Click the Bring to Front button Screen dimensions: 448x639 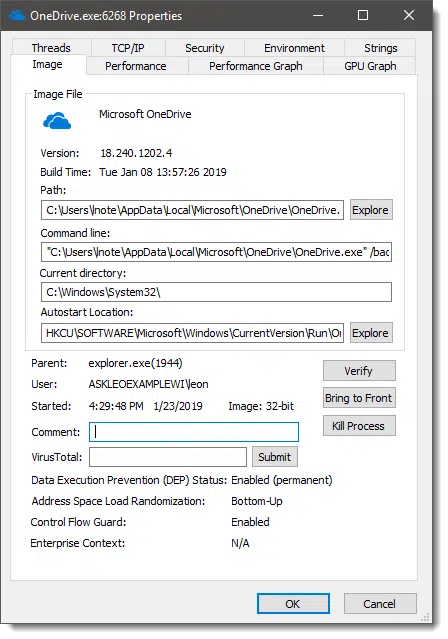point(359,398)
